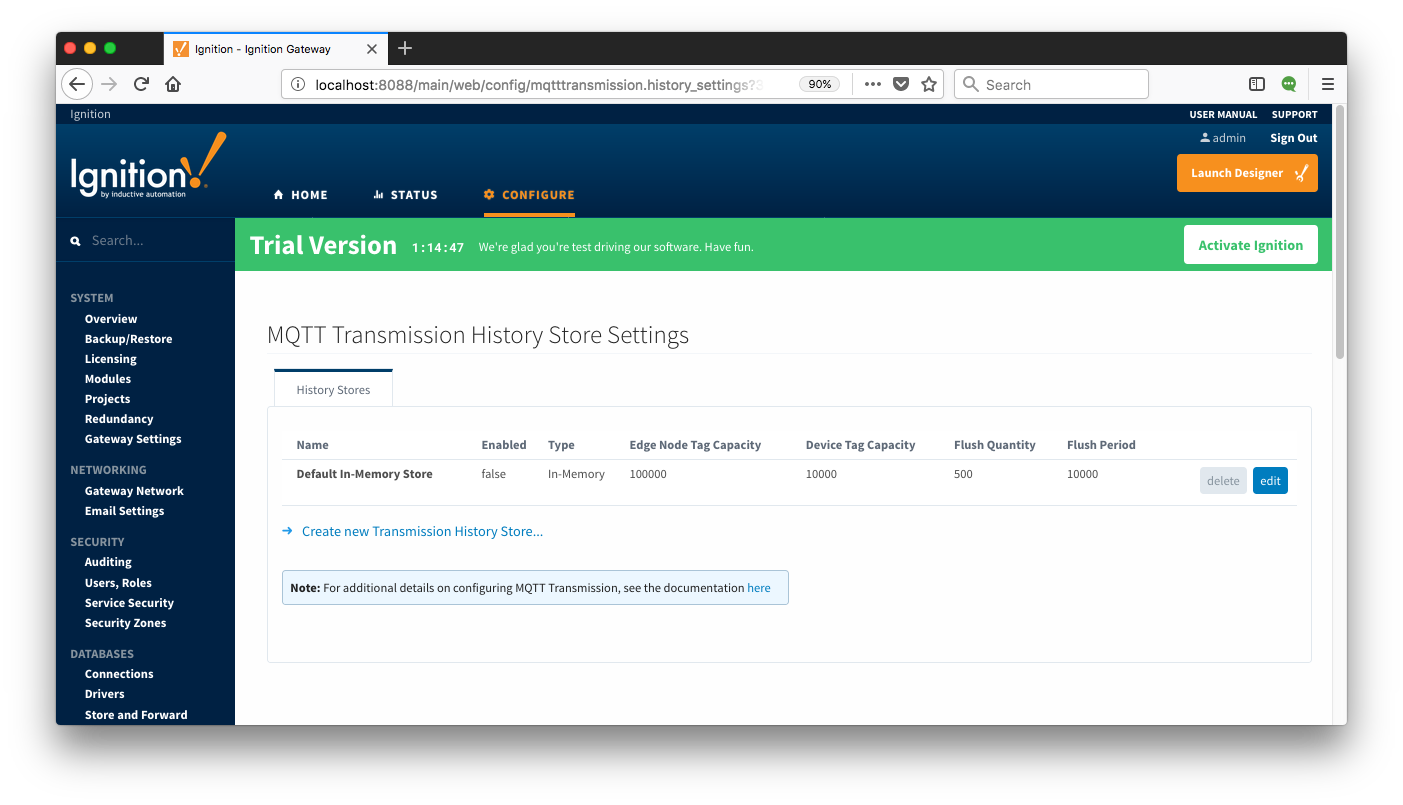Click the Edge Node Tag Capacity value 100000

pyautogui.click(x=648, y=474)
